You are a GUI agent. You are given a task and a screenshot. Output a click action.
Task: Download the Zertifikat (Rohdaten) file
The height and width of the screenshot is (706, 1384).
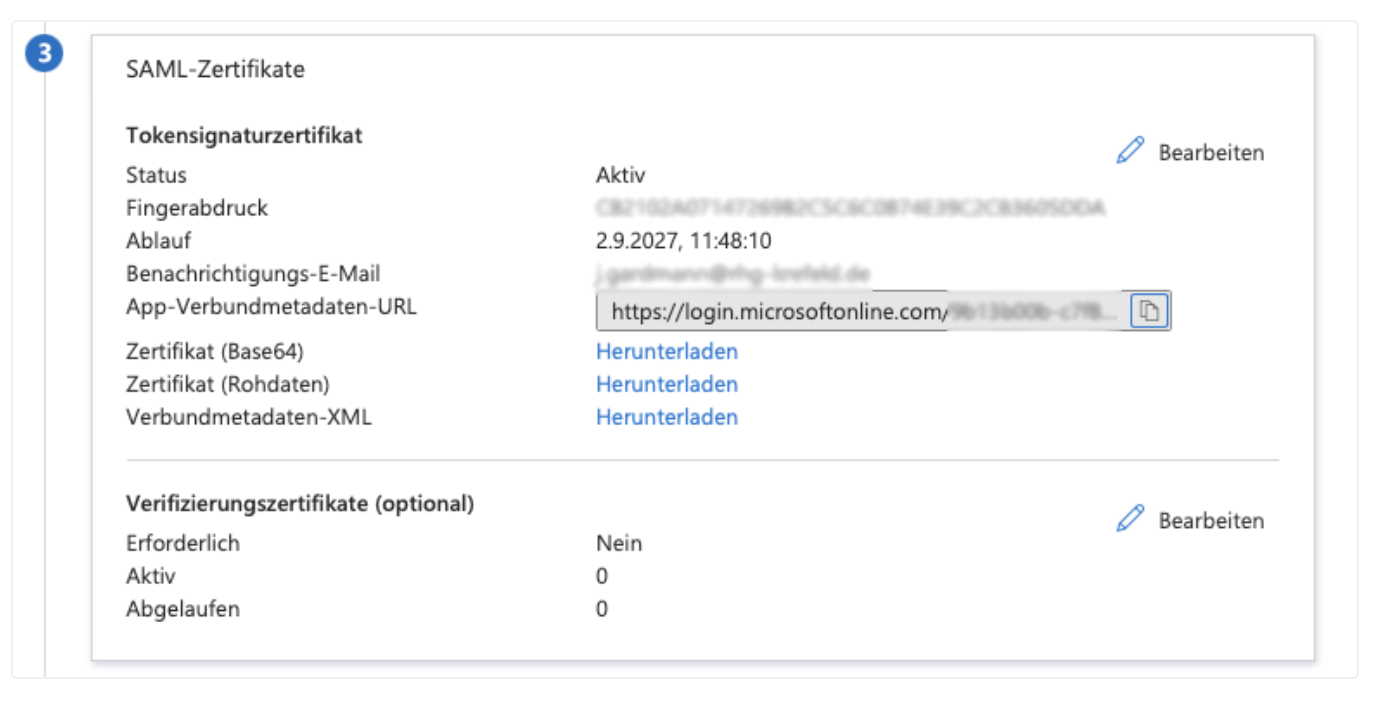667,384
